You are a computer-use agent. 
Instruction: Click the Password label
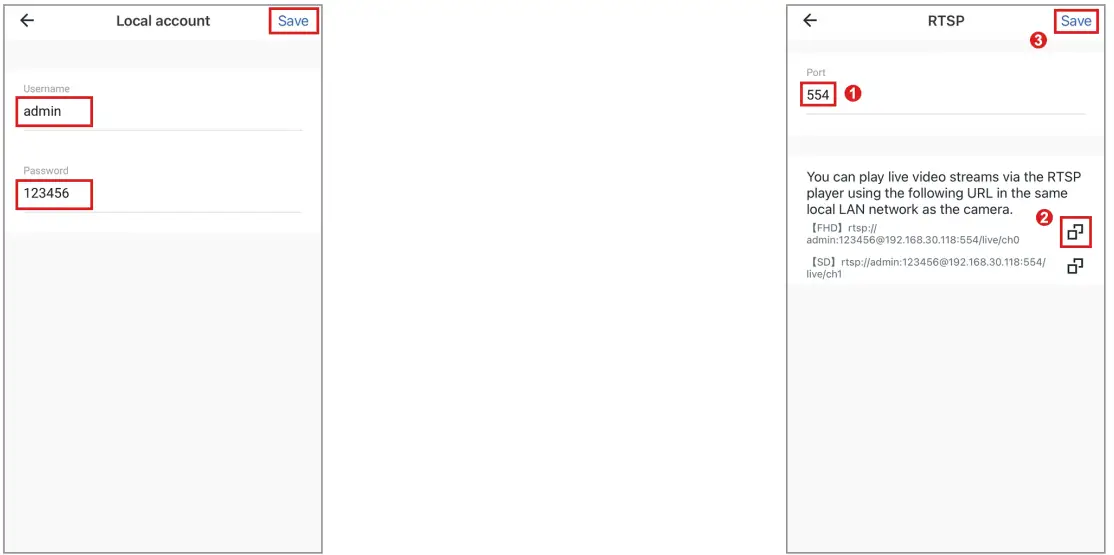pos(46,171)
